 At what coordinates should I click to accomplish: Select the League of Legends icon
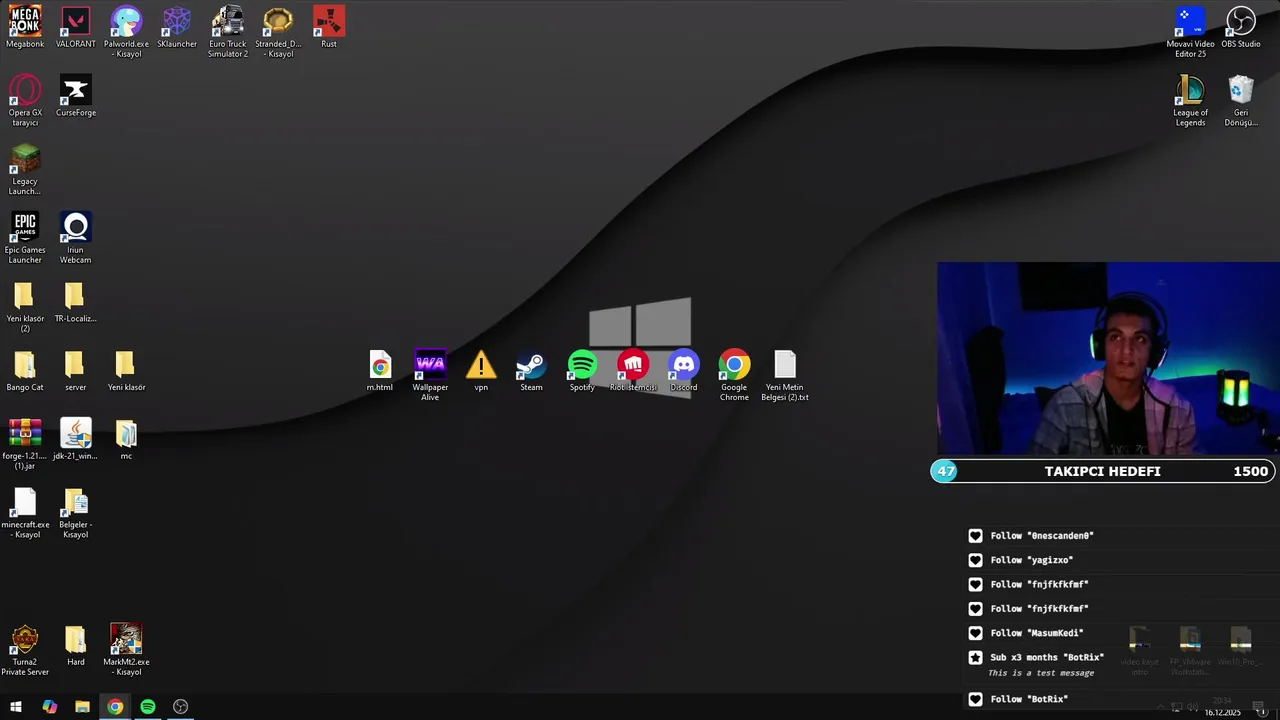click(x=1190, y=100)
